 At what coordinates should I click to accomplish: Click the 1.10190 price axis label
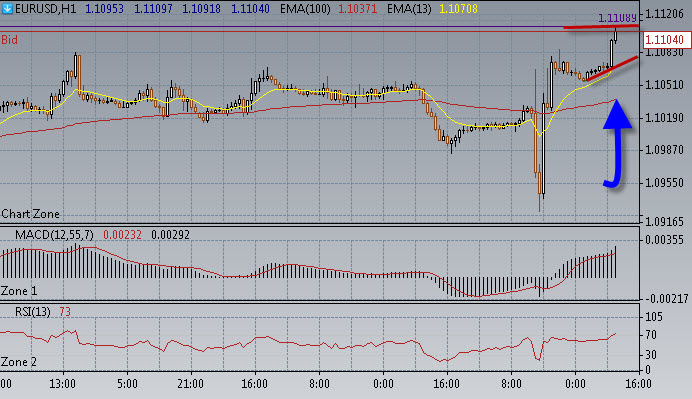coord(664,118)
